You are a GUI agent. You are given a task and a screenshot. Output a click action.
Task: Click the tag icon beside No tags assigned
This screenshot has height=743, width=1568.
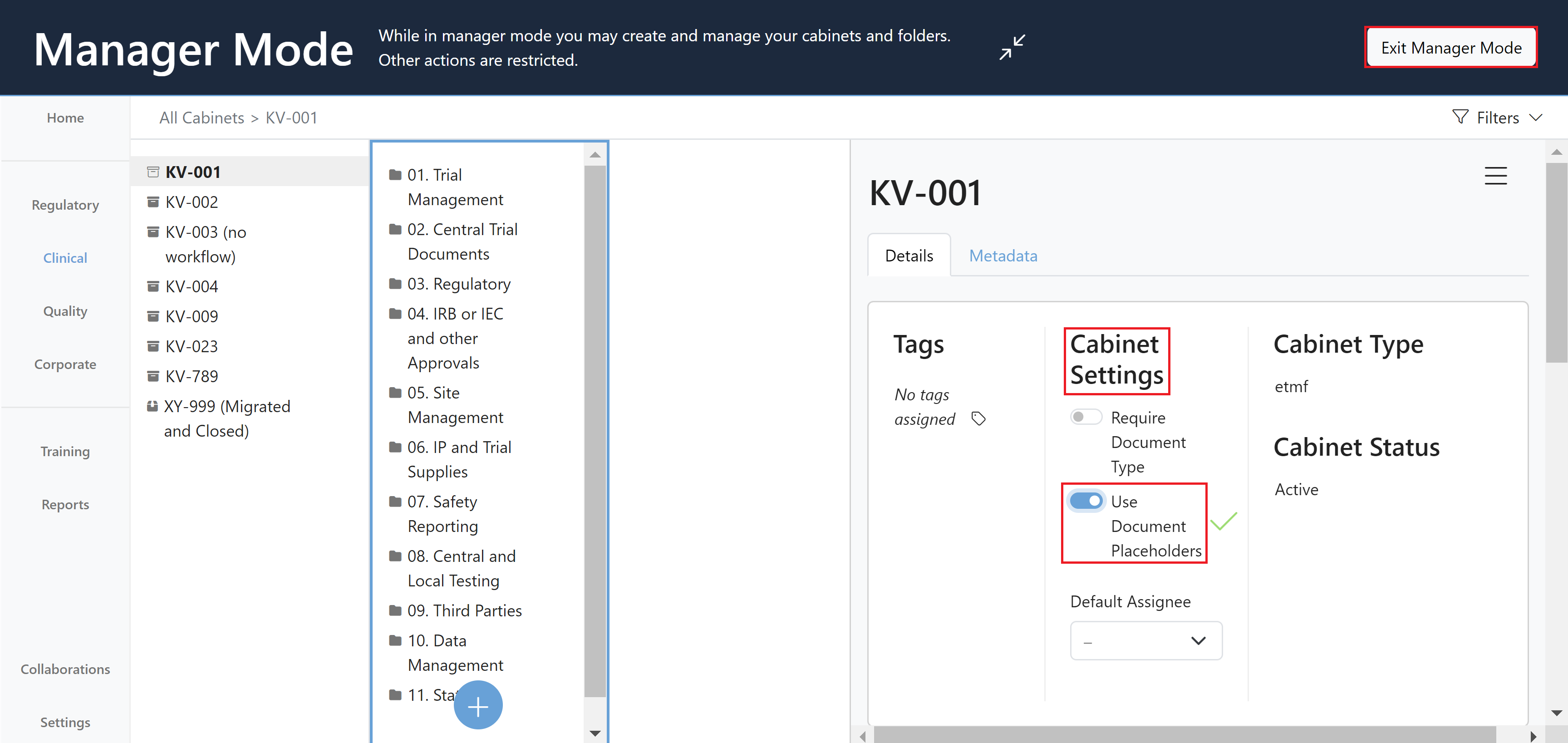click(979, 418)
